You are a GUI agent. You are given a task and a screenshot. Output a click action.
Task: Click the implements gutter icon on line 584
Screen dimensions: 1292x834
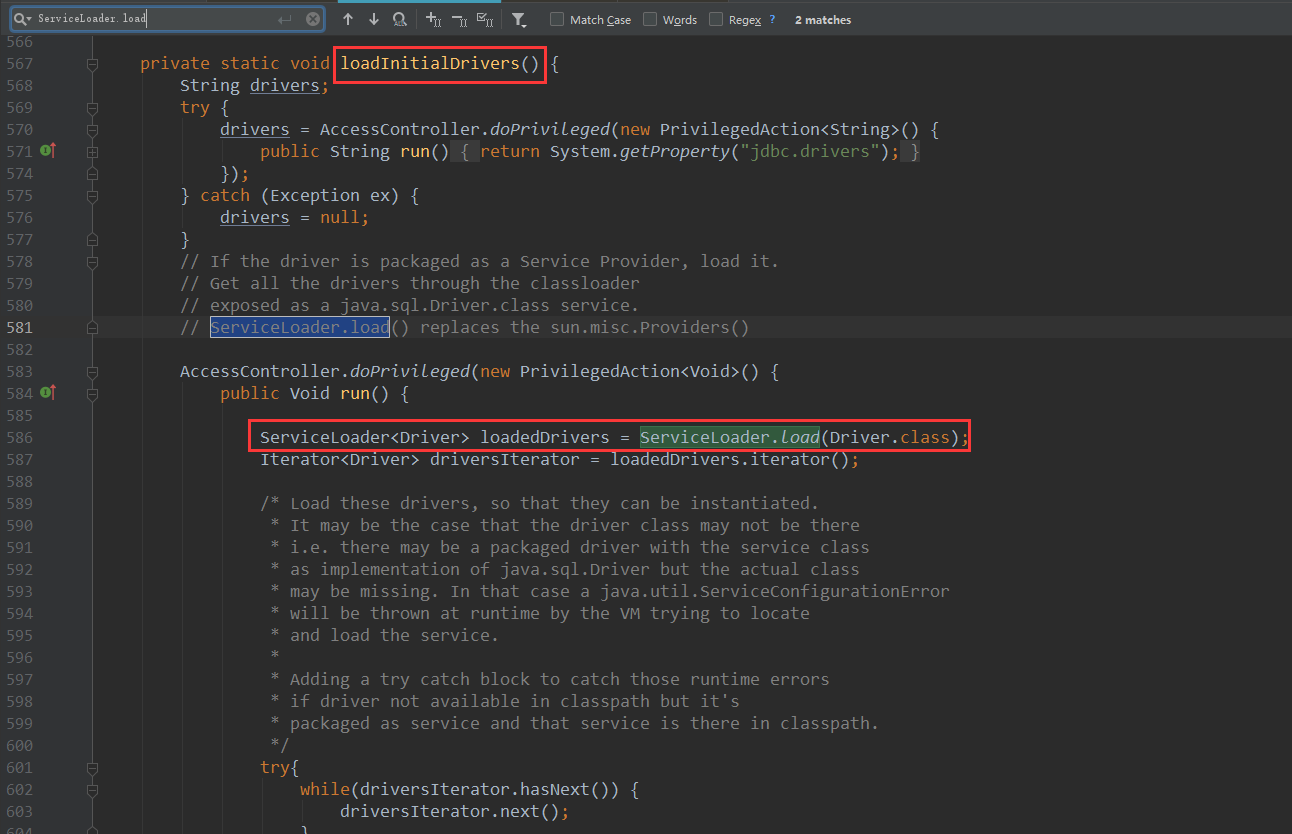pos(48,393)
